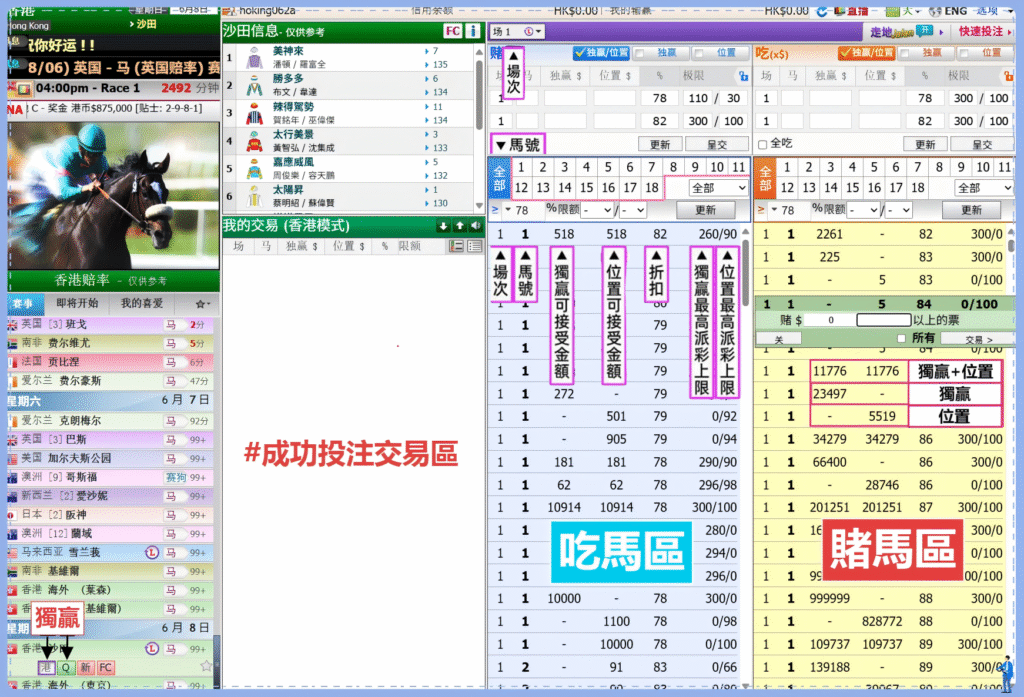This screenshot has height=697, width=1024.
Task: Open 全部 dropdown in orange horse number grid
Action: pyautogui.click(x=984, y=188)
